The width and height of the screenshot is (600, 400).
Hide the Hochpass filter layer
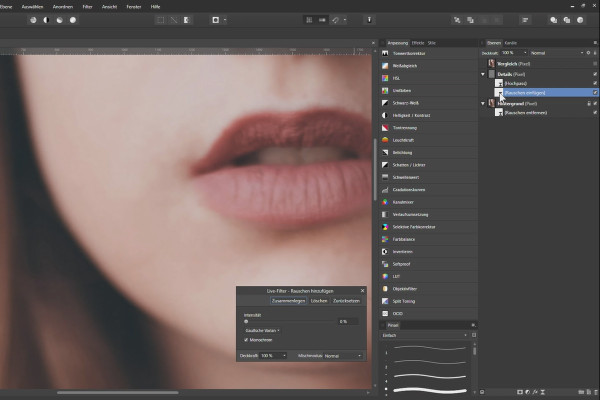click(x=595, y=83)
